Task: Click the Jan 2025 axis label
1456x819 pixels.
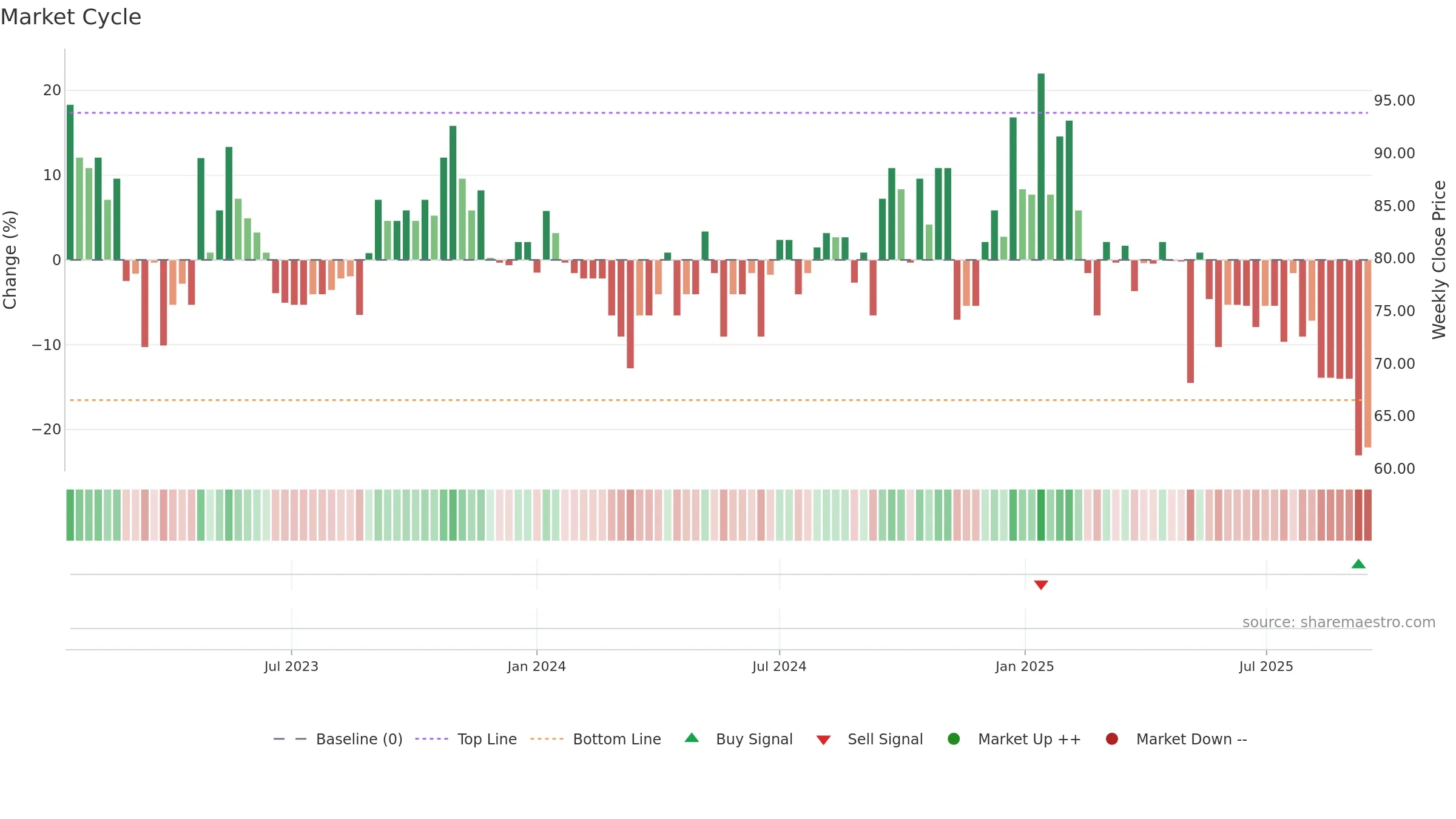Action: (1025, 666)
